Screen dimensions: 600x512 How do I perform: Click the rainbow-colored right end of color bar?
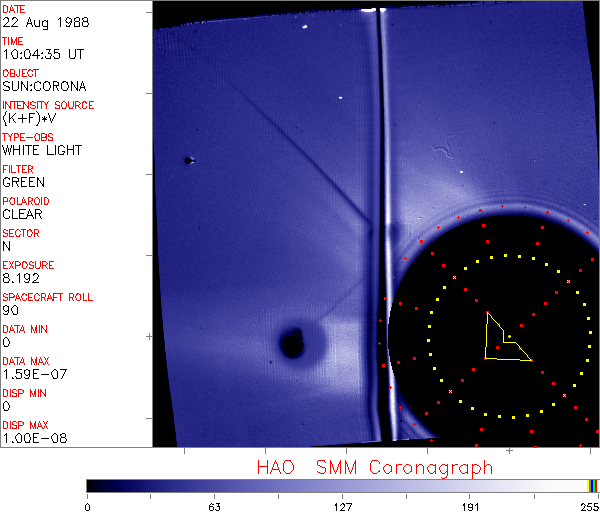pos(592,485)
